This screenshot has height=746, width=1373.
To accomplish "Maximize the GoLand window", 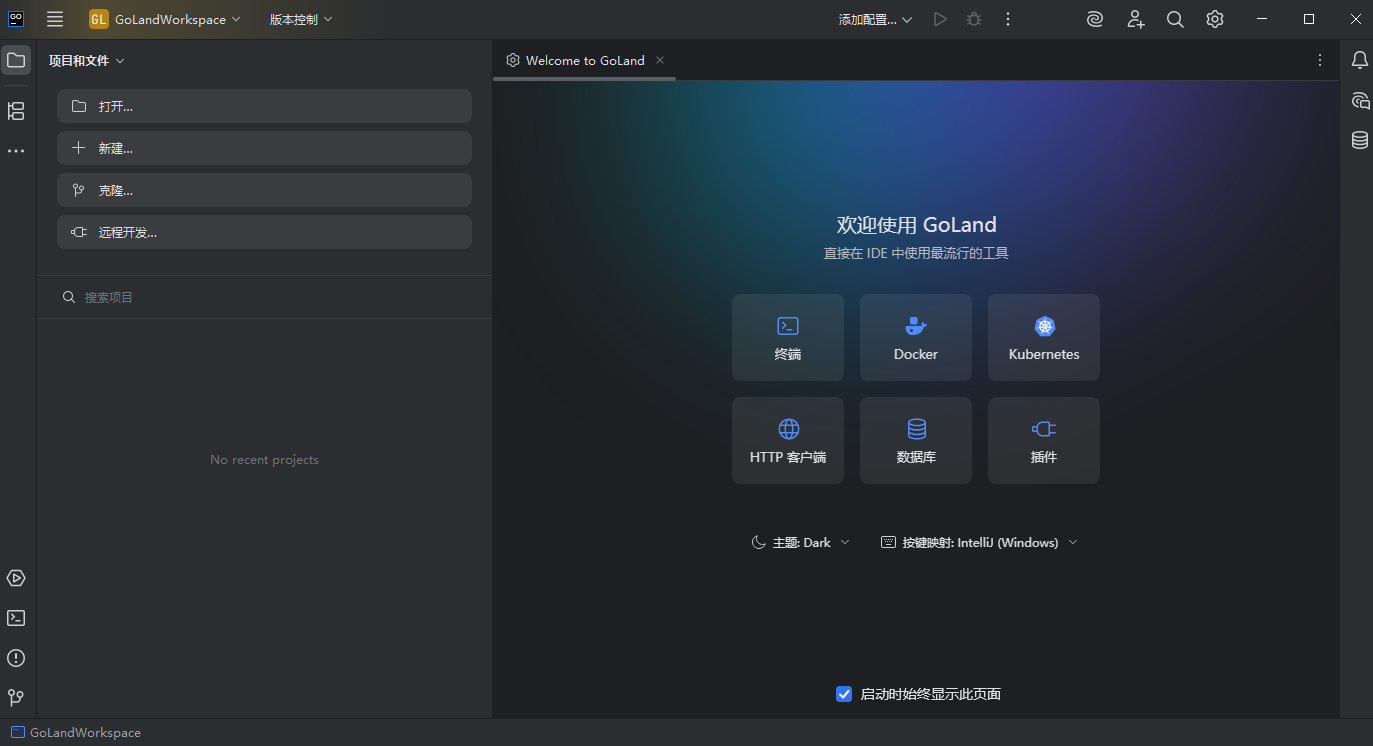I will point(1309,19).
